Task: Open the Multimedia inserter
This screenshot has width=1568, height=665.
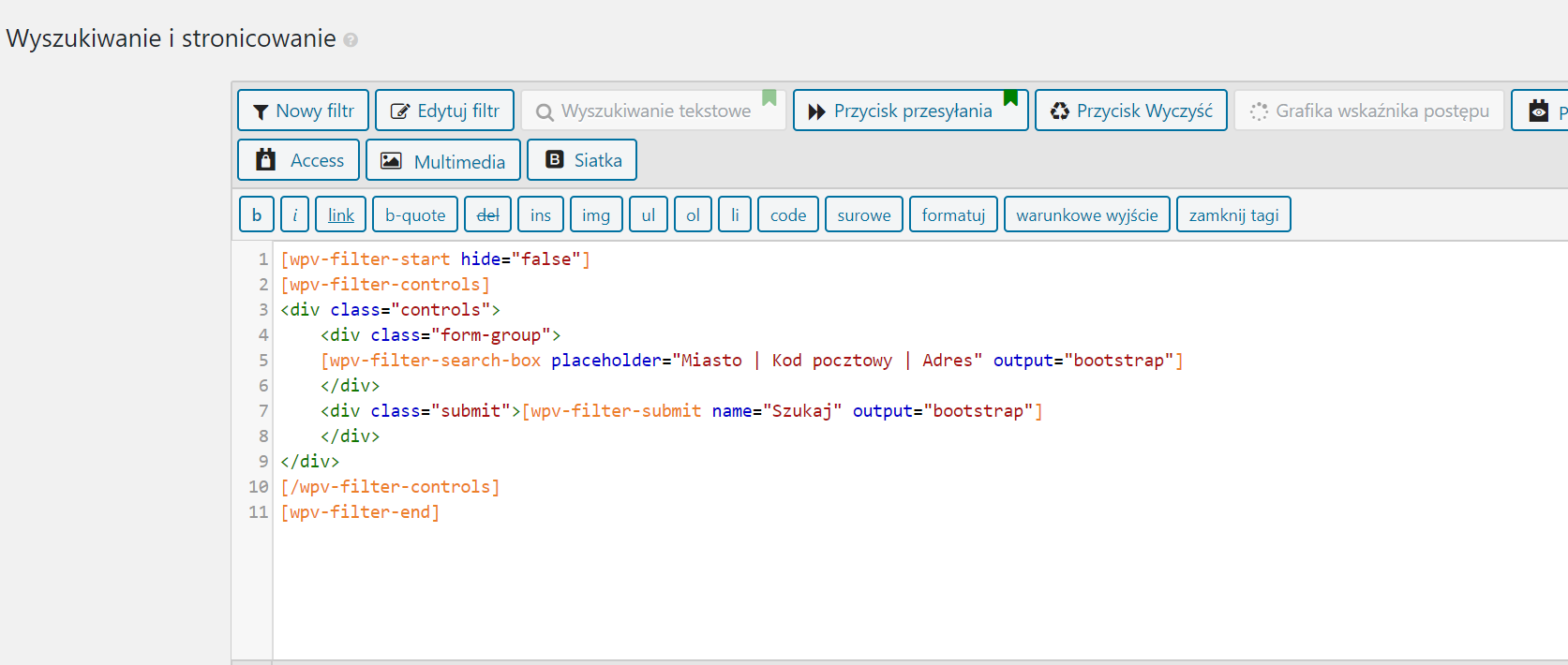Action: (x=443, y=160)
